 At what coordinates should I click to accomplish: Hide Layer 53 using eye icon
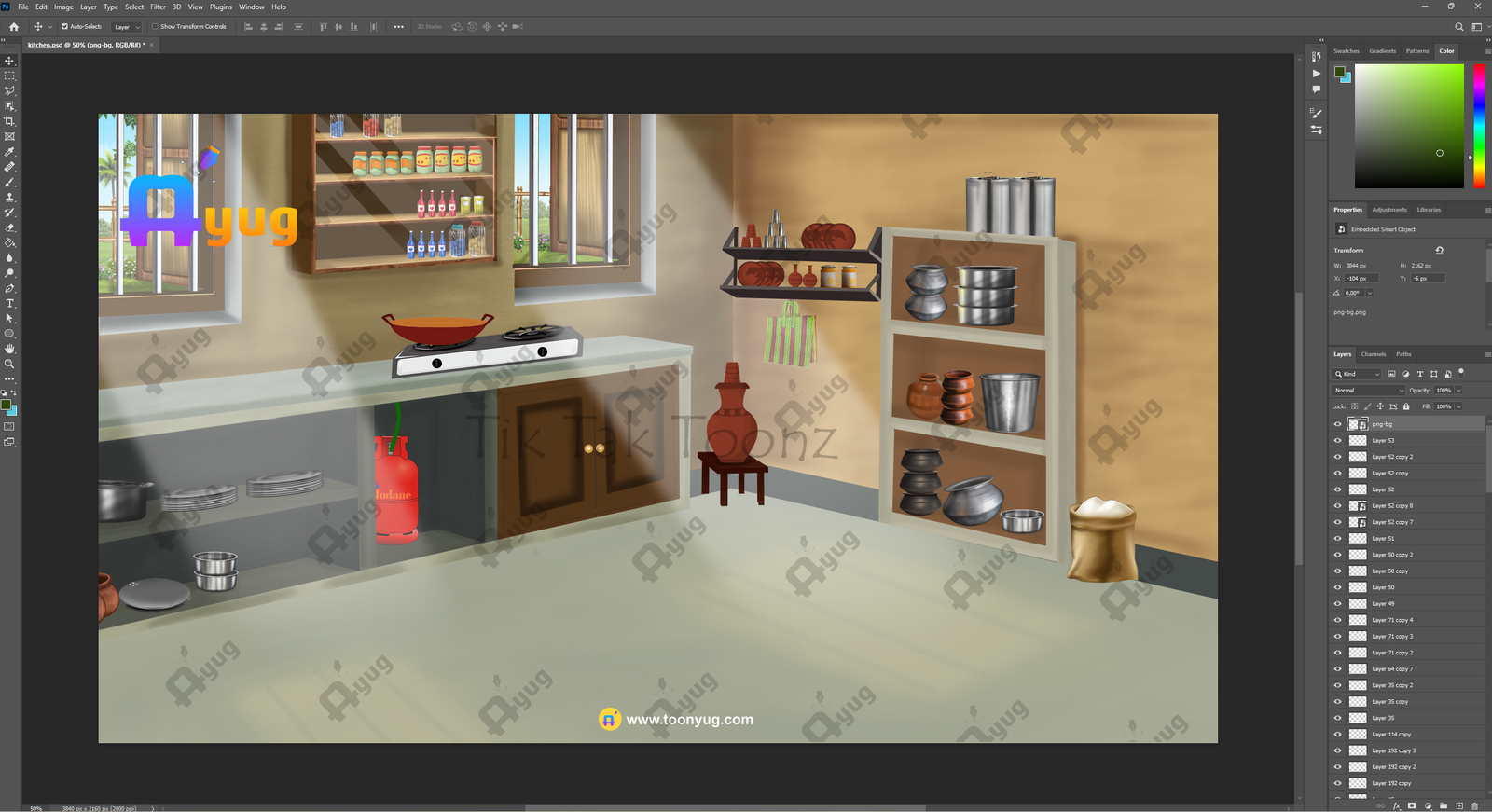(1337, 441)
